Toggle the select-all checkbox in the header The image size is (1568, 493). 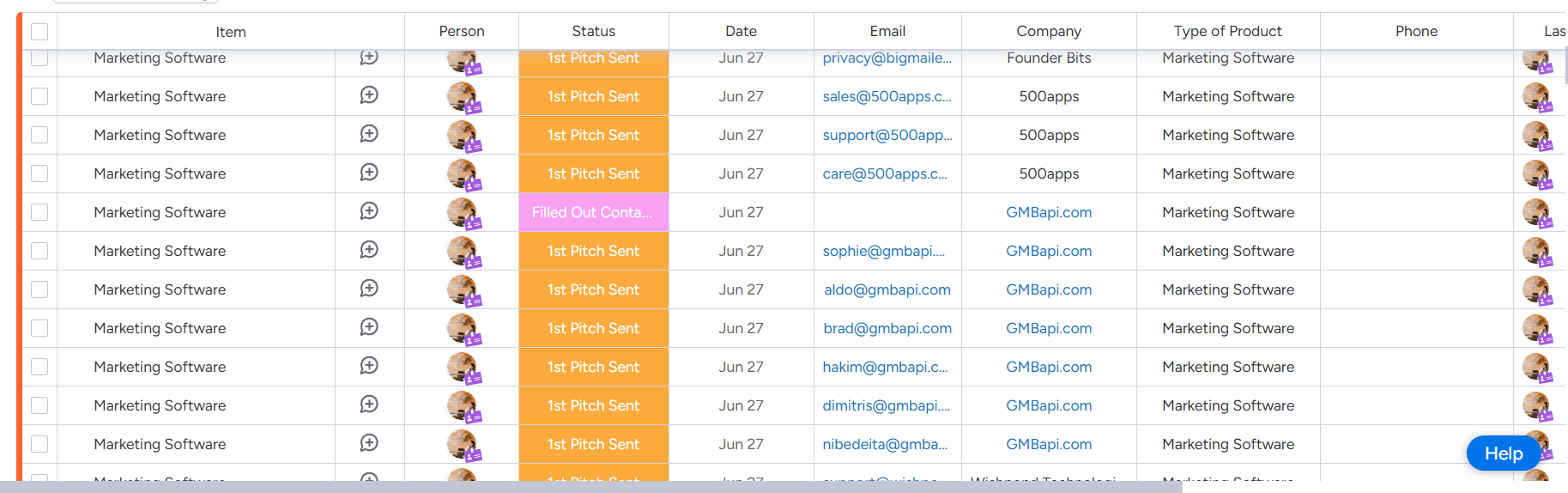coord(39,32)
